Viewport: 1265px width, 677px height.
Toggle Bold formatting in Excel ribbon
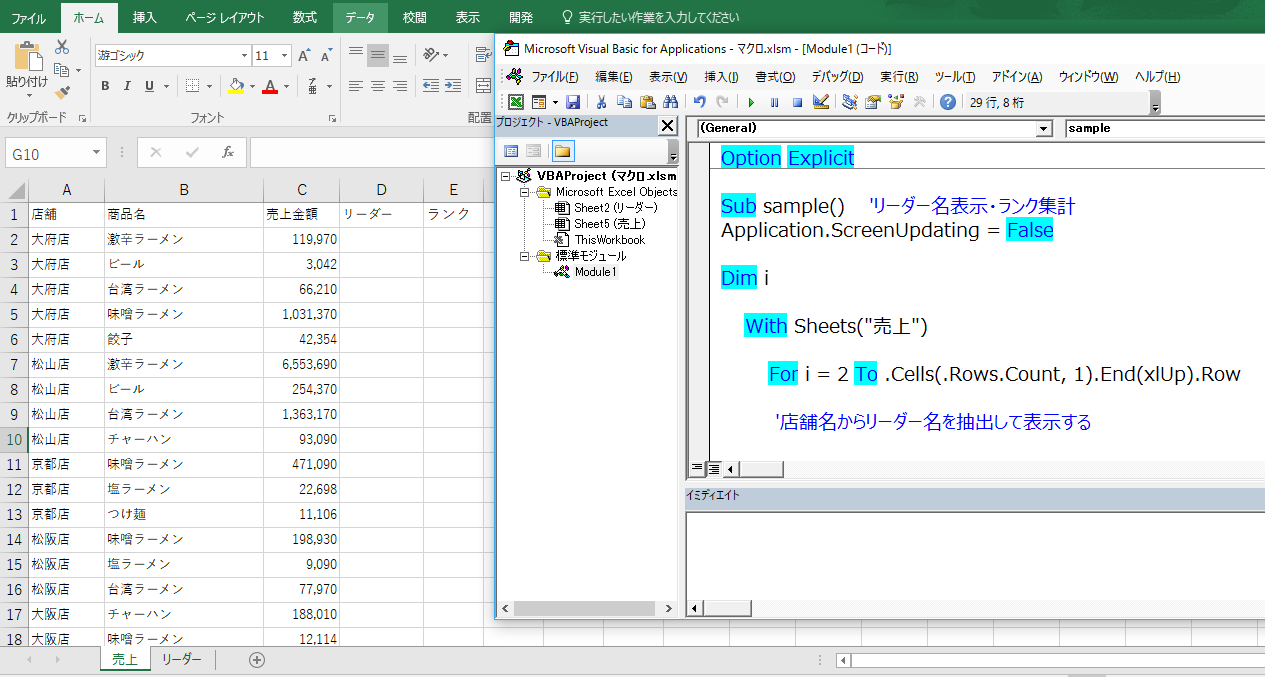pos(105,86)
